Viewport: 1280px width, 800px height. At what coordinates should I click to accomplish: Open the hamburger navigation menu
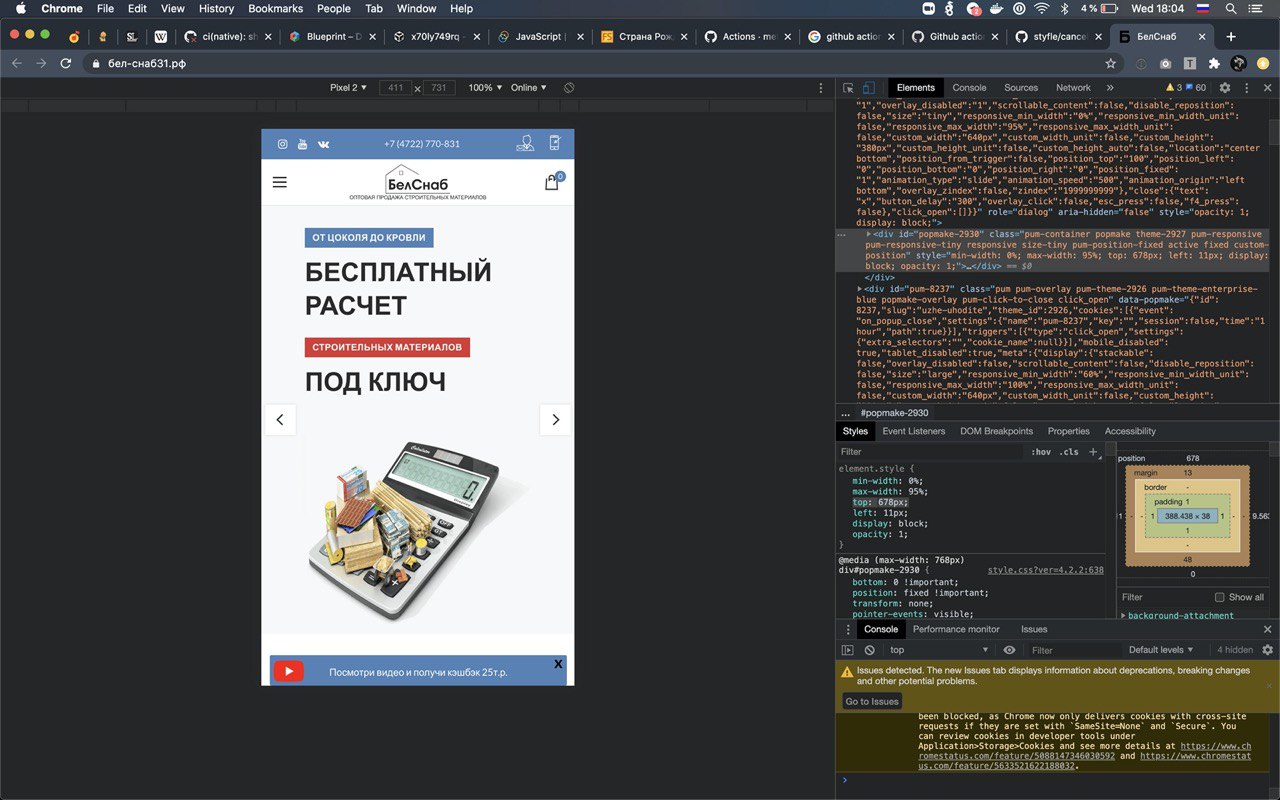[280, 182]
